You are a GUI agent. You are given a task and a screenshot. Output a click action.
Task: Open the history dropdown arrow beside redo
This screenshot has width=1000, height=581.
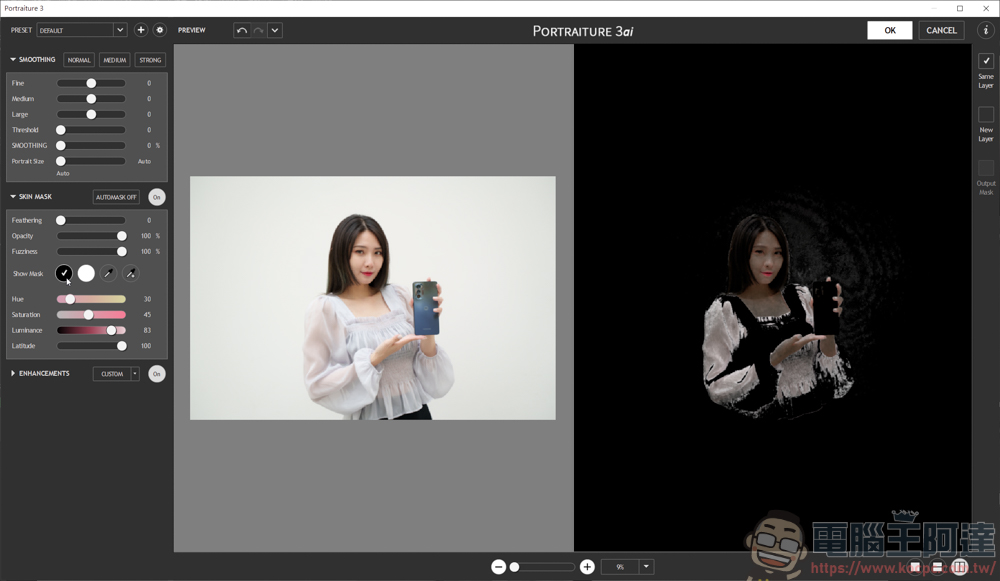[275, 30]
